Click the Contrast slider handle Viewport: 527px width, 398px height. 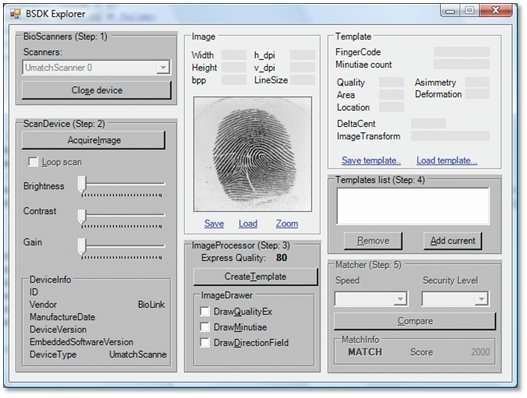click(x=82, y=216)
